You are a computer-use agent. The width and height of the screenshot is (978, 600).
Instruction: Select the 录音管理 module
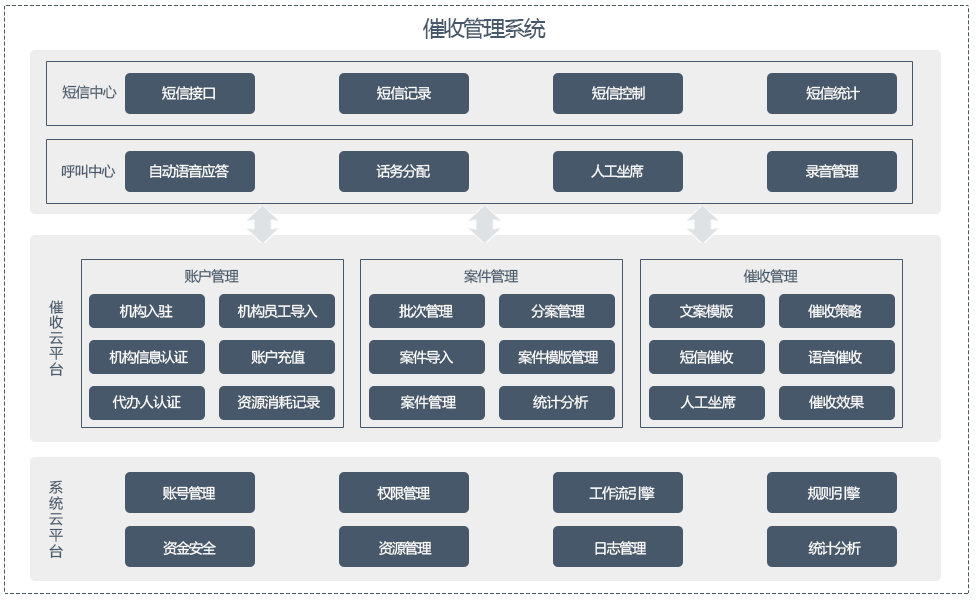[832, 171]
